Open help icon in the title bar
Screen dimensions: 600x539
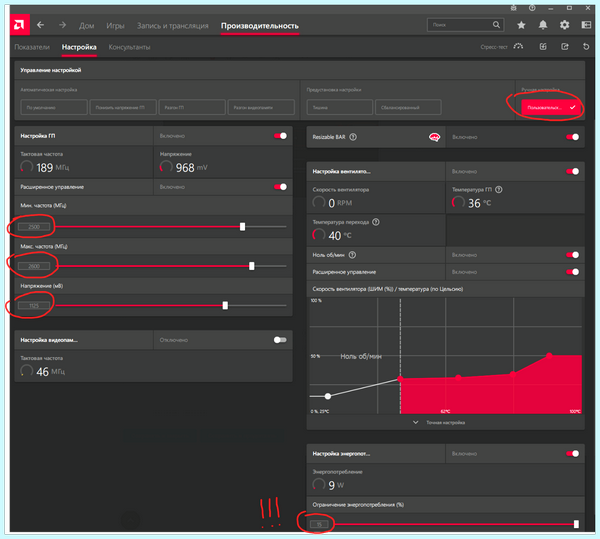pos(532,8)
